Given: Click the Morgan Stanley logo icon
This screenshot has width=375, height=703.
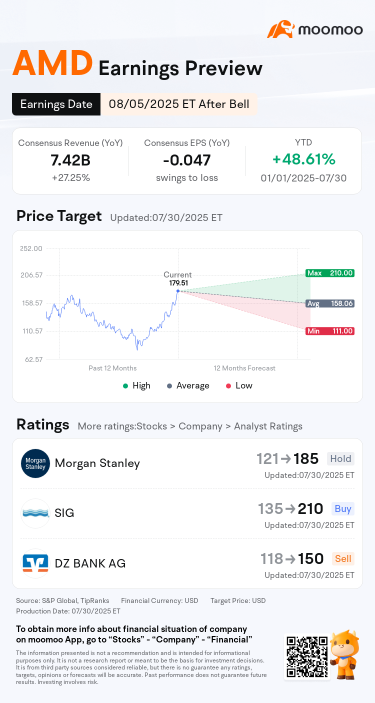Looking at the screenshot, I should coord(35,464).
